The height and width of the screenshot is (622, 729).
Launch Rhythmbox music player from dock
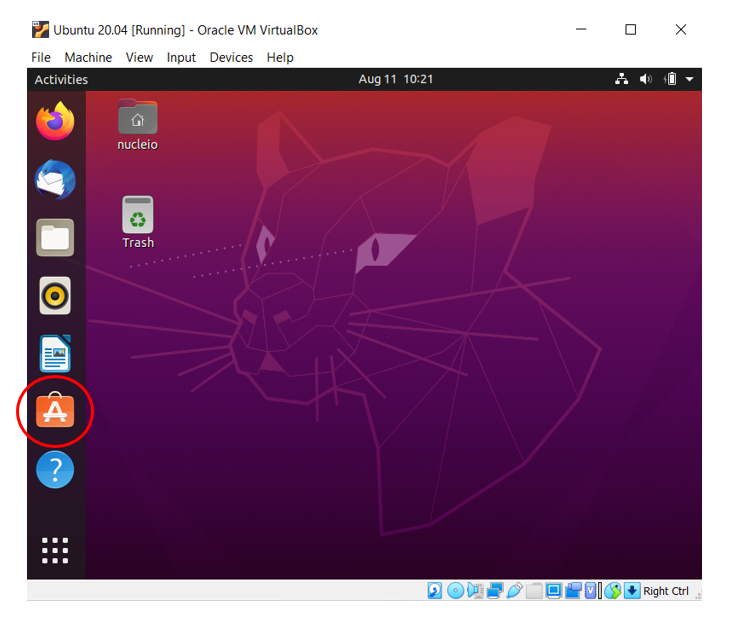click(x=55, y=296)
